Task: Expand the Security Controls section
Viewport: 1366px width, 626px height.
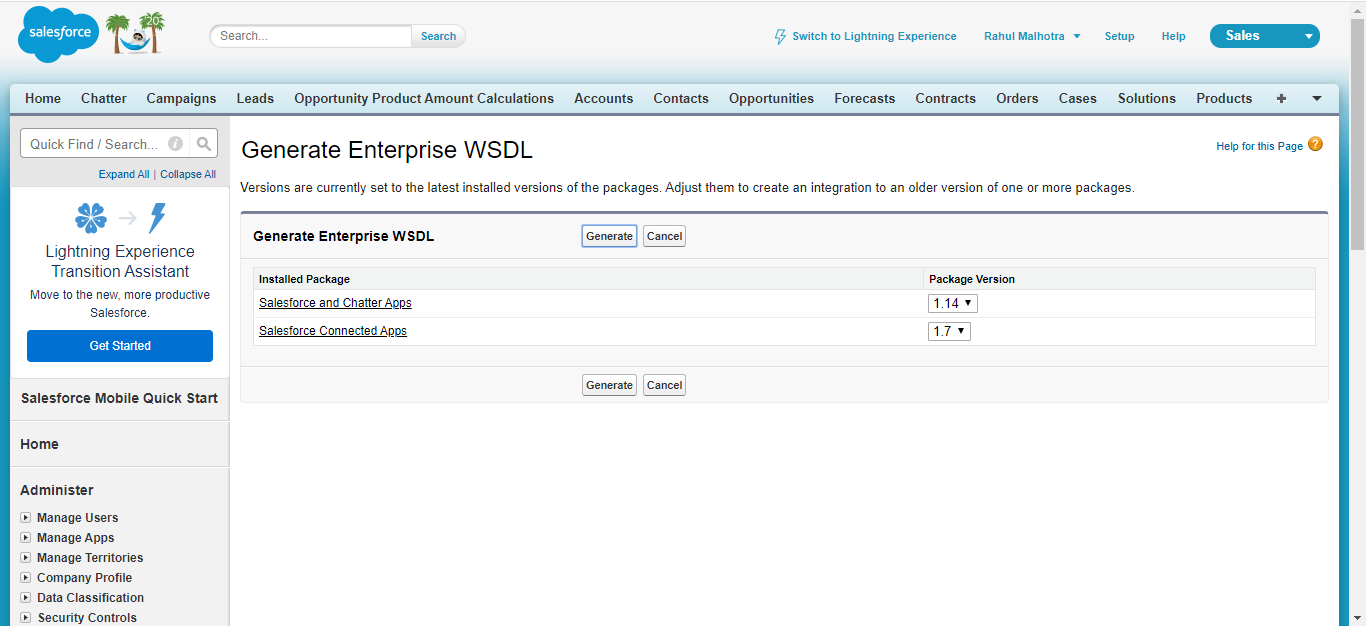Action: (25, 617)
